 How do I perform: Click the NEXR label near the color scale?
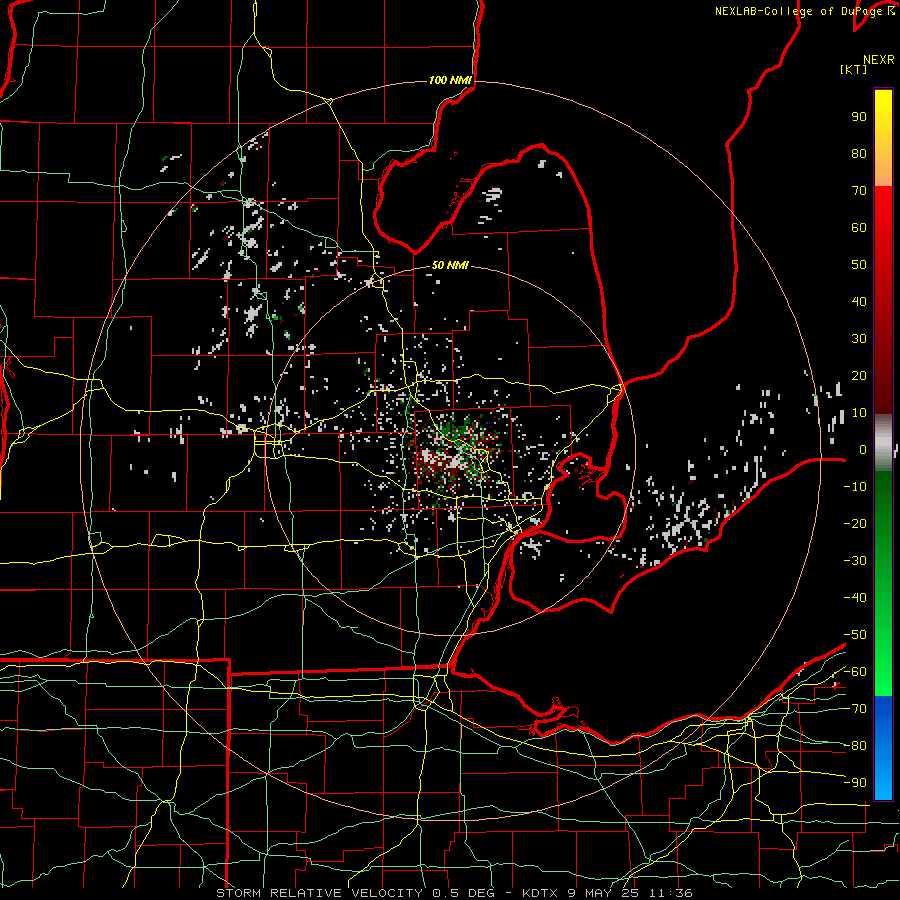[879, 60]
